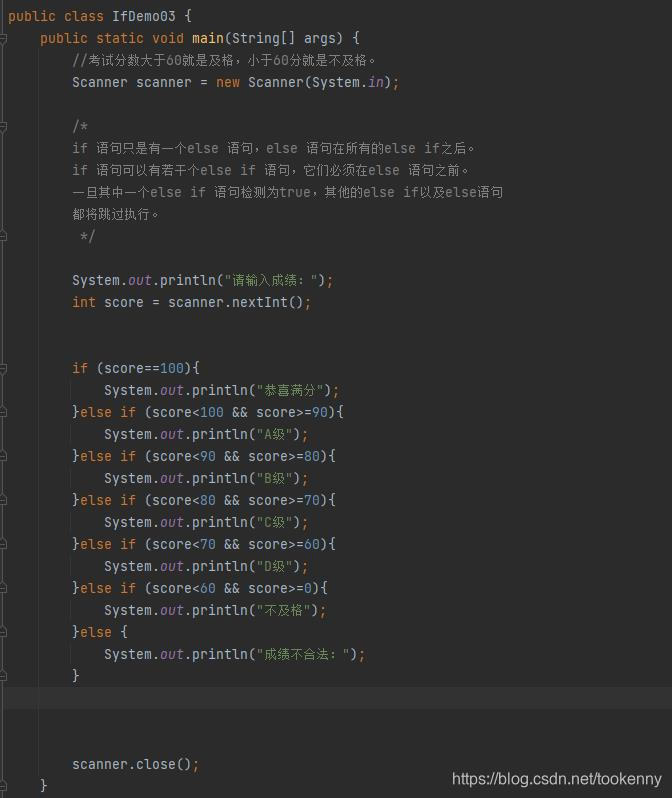Click scanner.nextInt() call

(236, 302)
